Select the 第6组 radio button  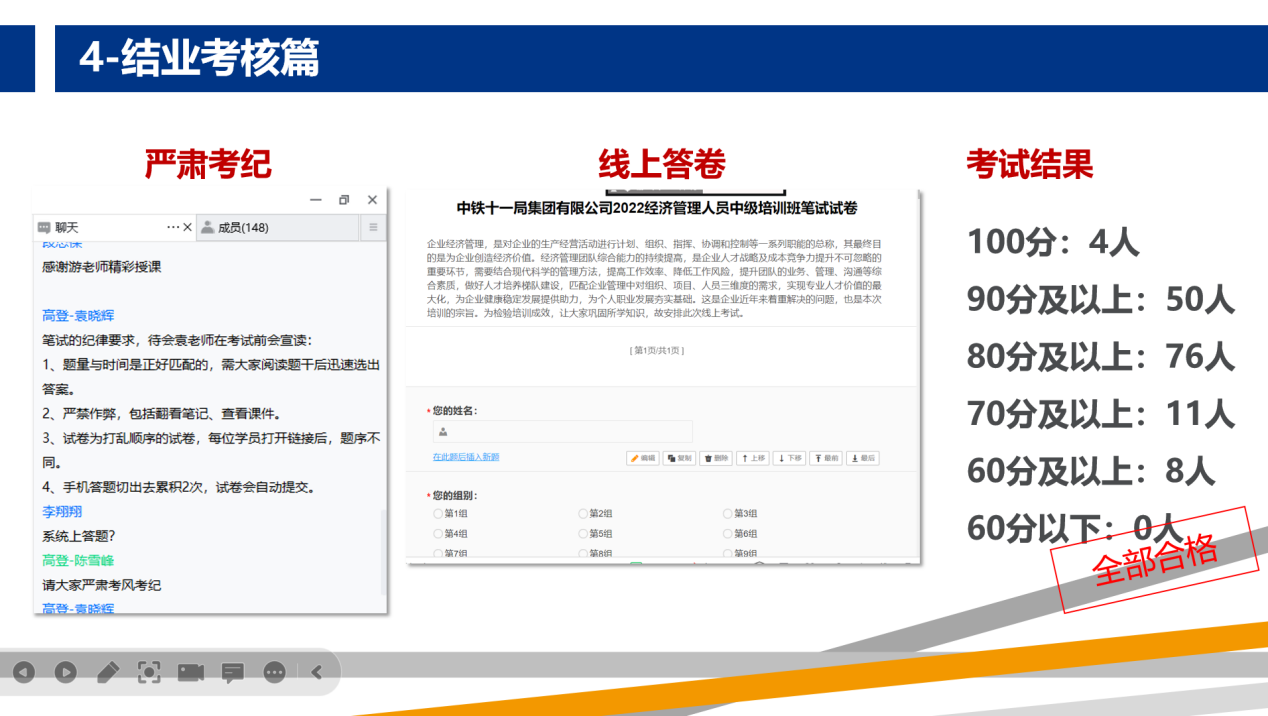[728, 534]
